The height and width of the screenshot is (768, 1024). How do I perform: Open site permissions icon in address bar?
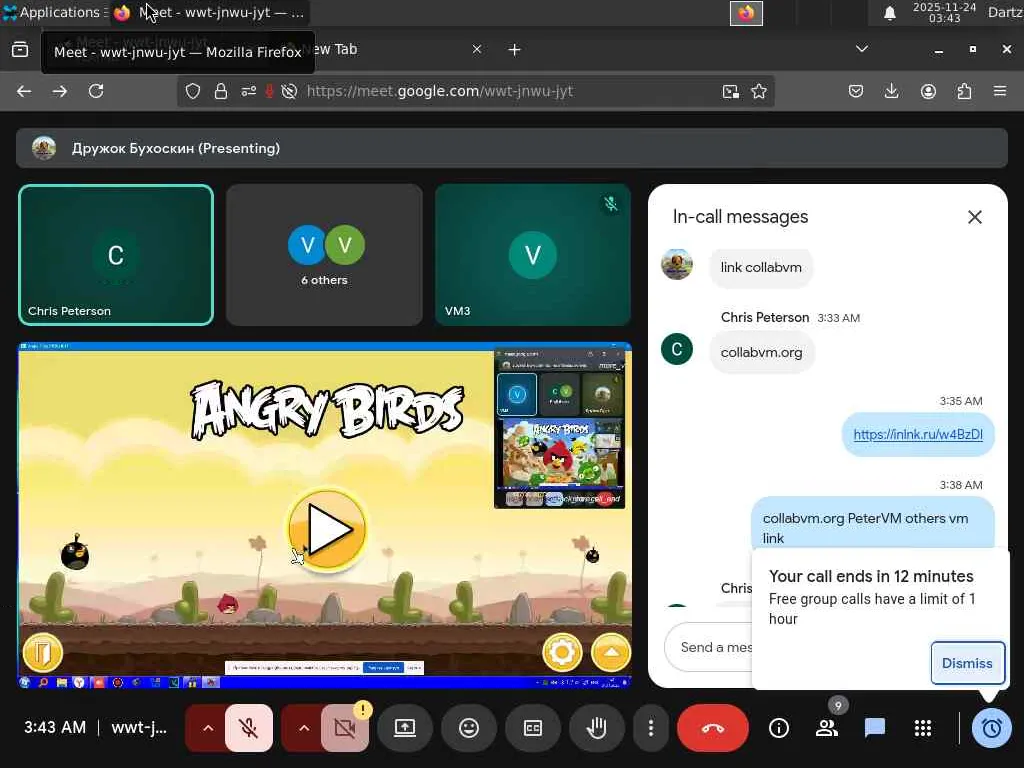[248, 91]
